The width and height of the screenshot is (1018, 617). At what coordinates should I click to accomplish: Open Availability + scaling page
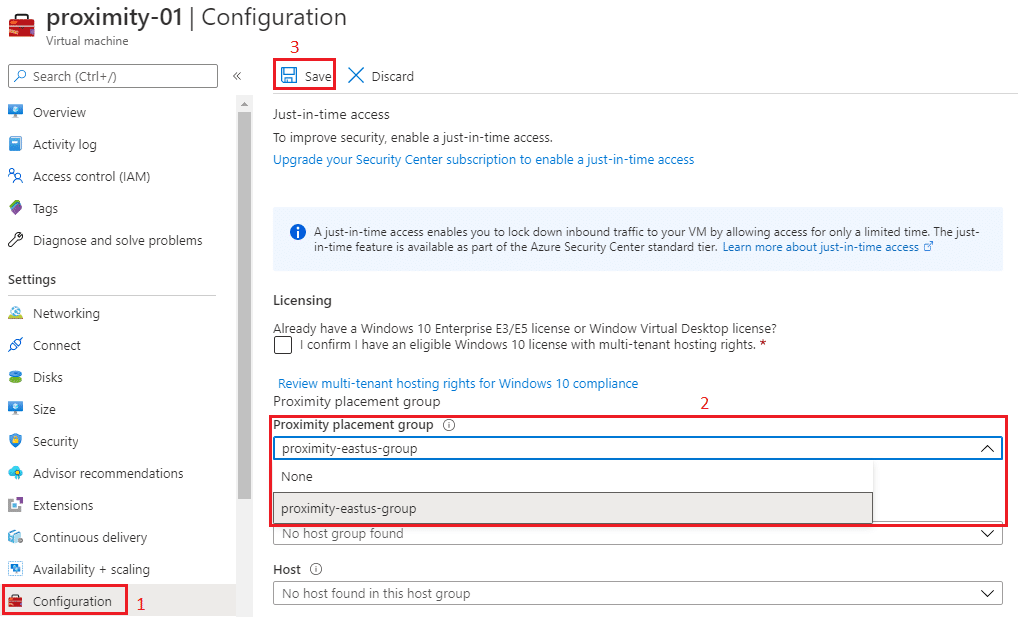point(92,570)
